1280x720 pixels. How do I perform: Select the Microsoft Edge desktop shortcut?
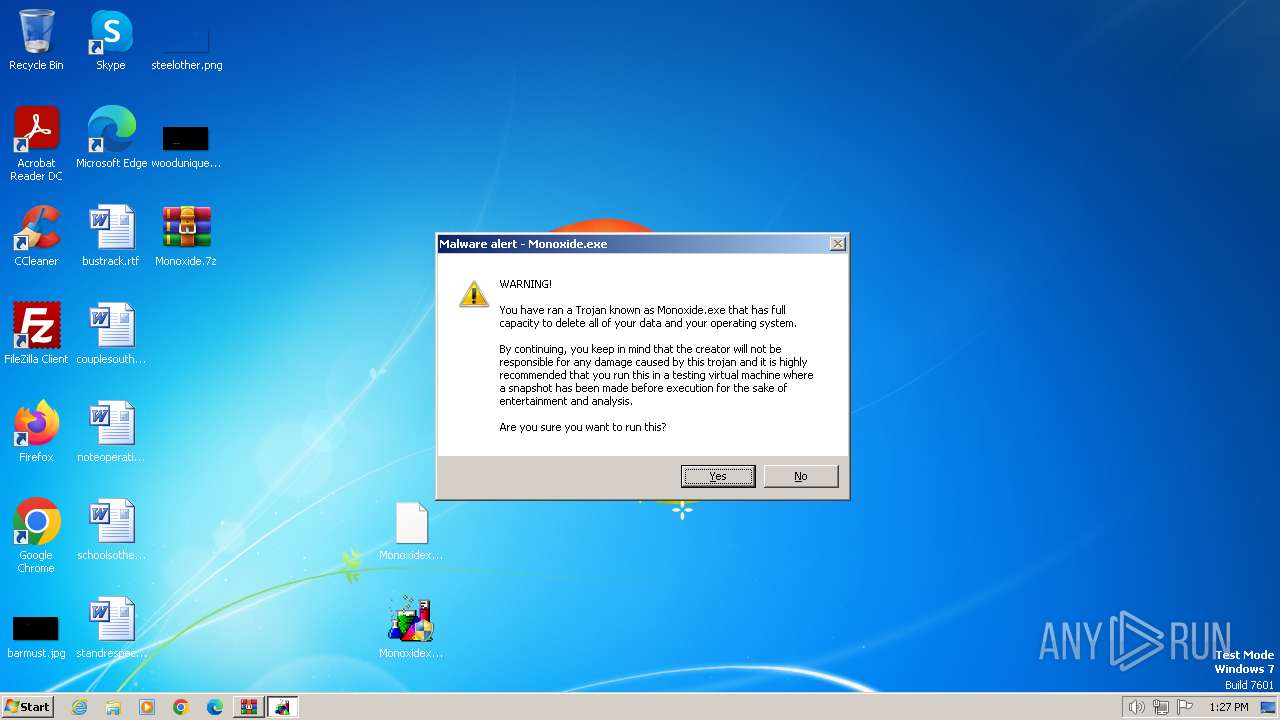click(x=111, y=138)
